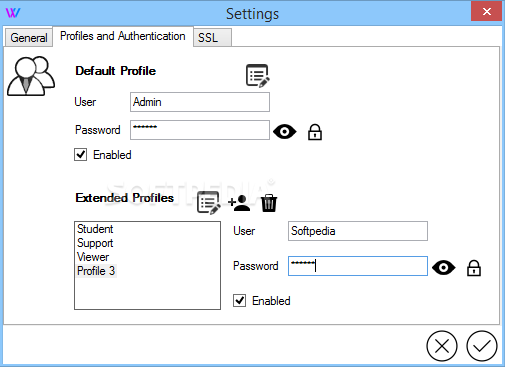Show the Default Profile password
The image size is (505, 367).
pos(284,132)
